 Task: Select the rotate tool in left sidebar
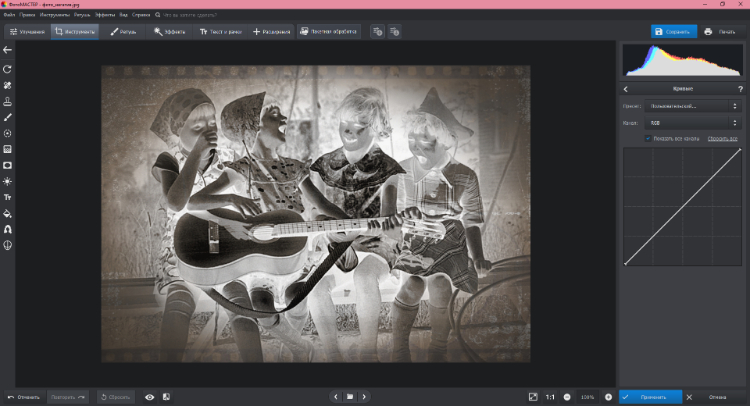point(8,69)
